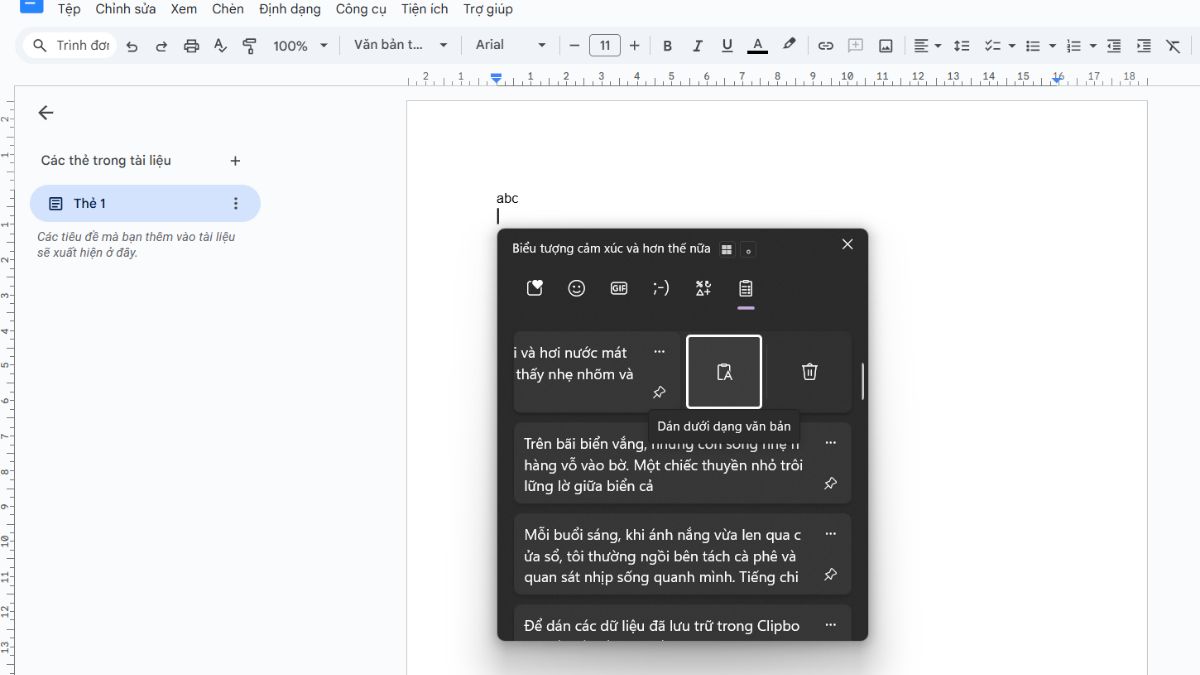This screenshot has width=1200, height=675.
Task: Open the text alignment dropdown
Action: click(927, 46)
